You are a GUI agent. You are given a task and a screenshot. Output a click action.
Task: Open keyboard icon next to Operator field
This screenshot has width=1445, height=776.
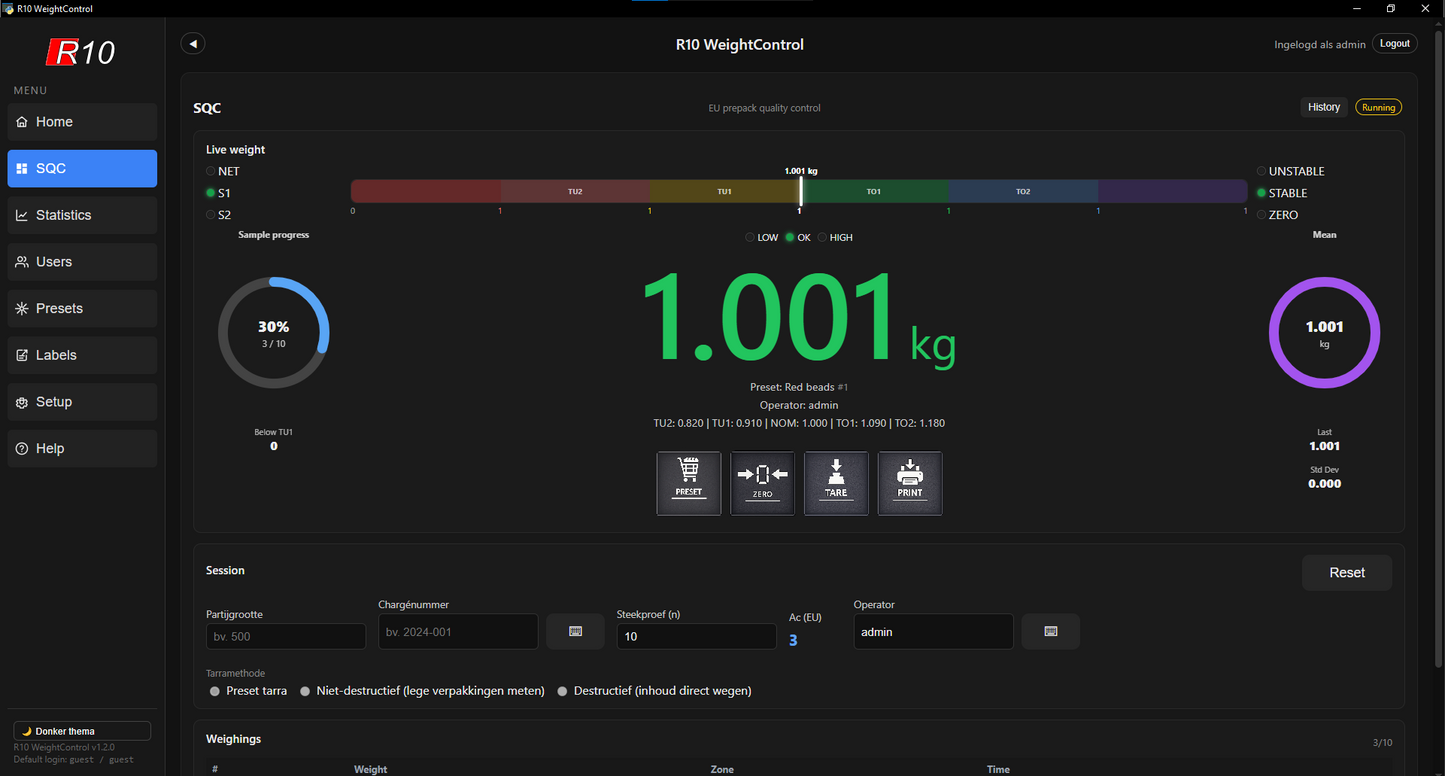point(1050,632)
